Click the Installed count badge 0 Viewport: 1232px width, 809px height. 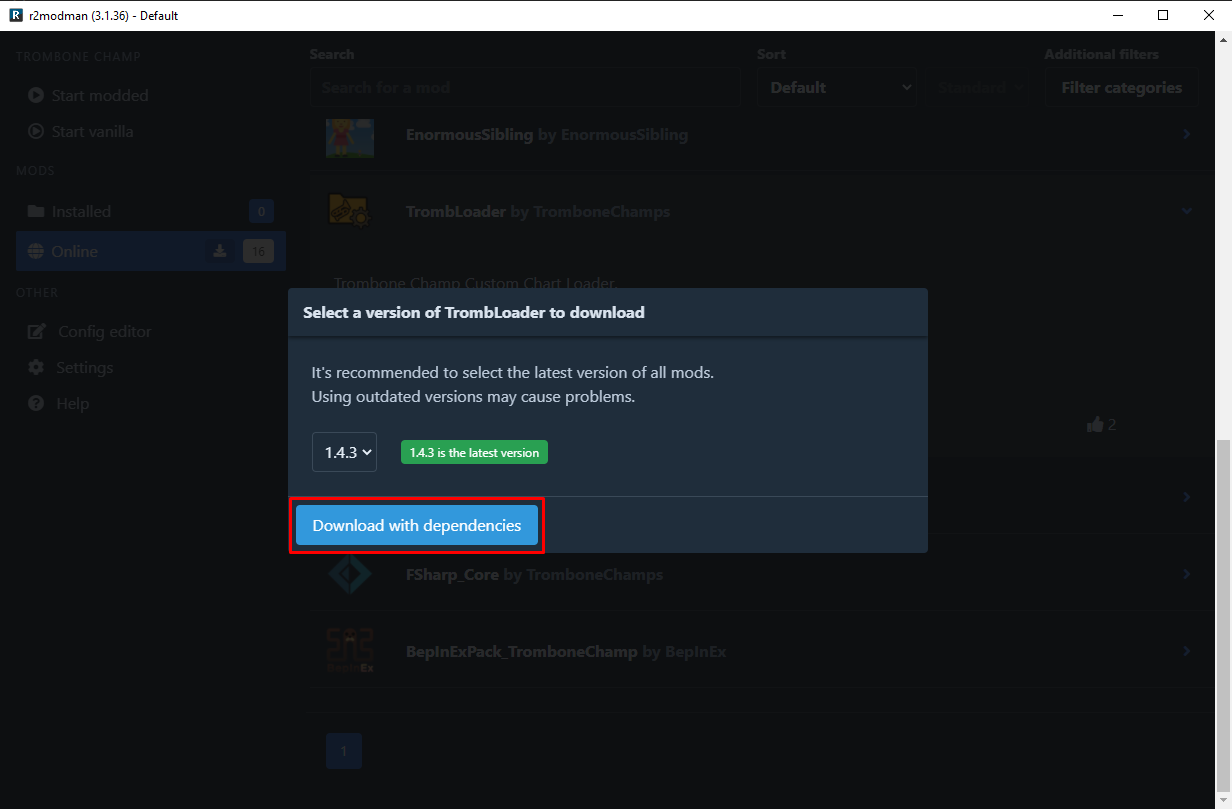[x=261, y=212]
